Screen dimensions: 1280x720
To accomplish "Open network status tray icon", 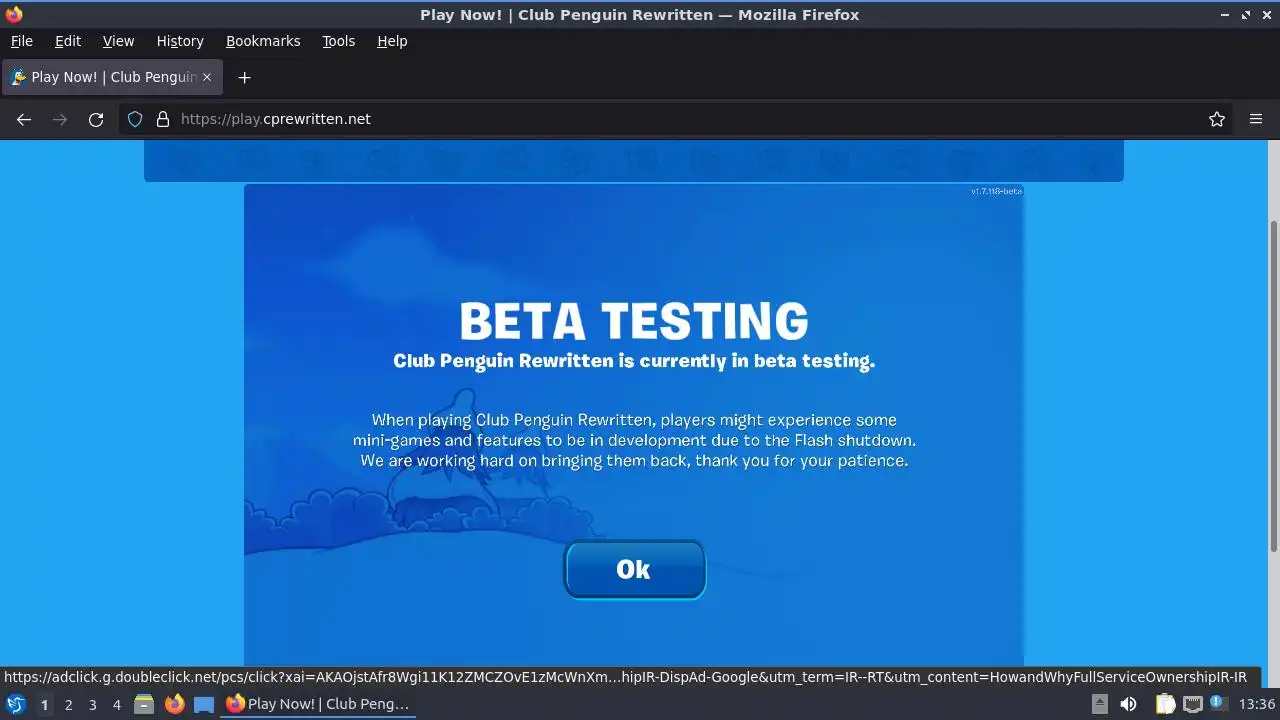I will 1192,704.
